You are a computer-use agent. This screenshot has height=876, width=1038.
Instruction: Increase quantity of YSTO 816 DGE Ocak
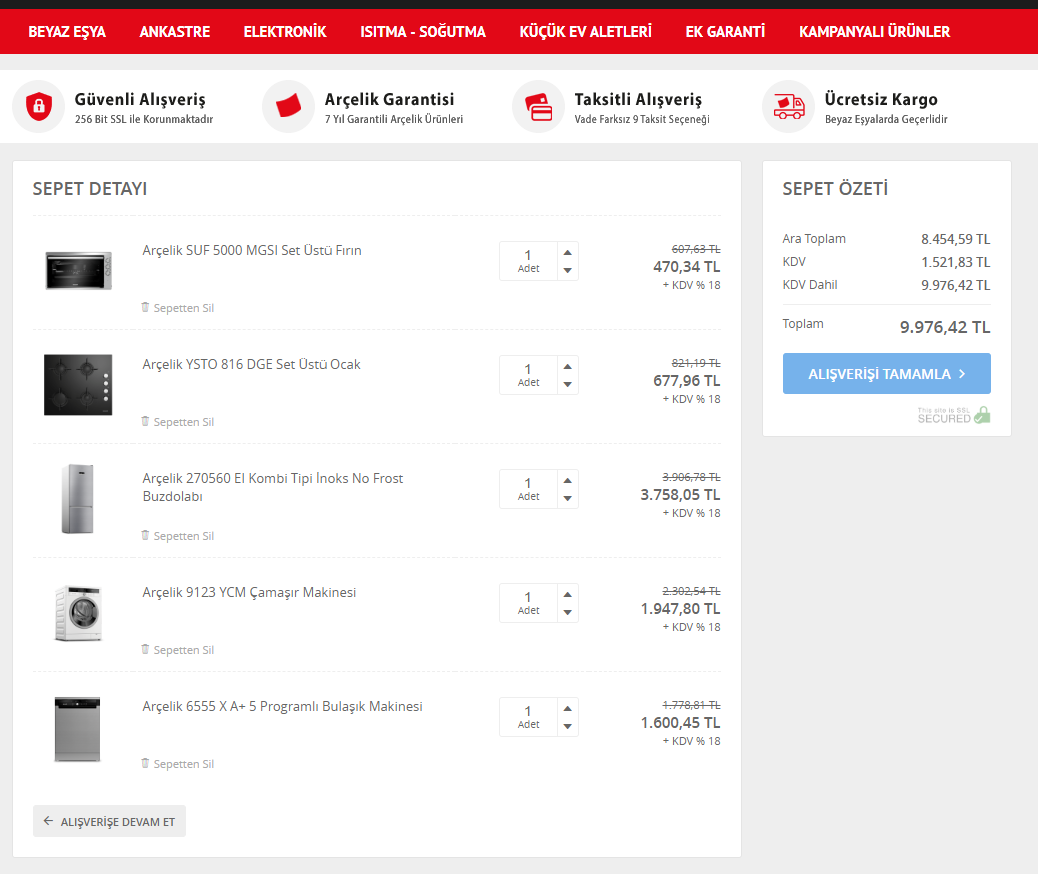[567, 366]
